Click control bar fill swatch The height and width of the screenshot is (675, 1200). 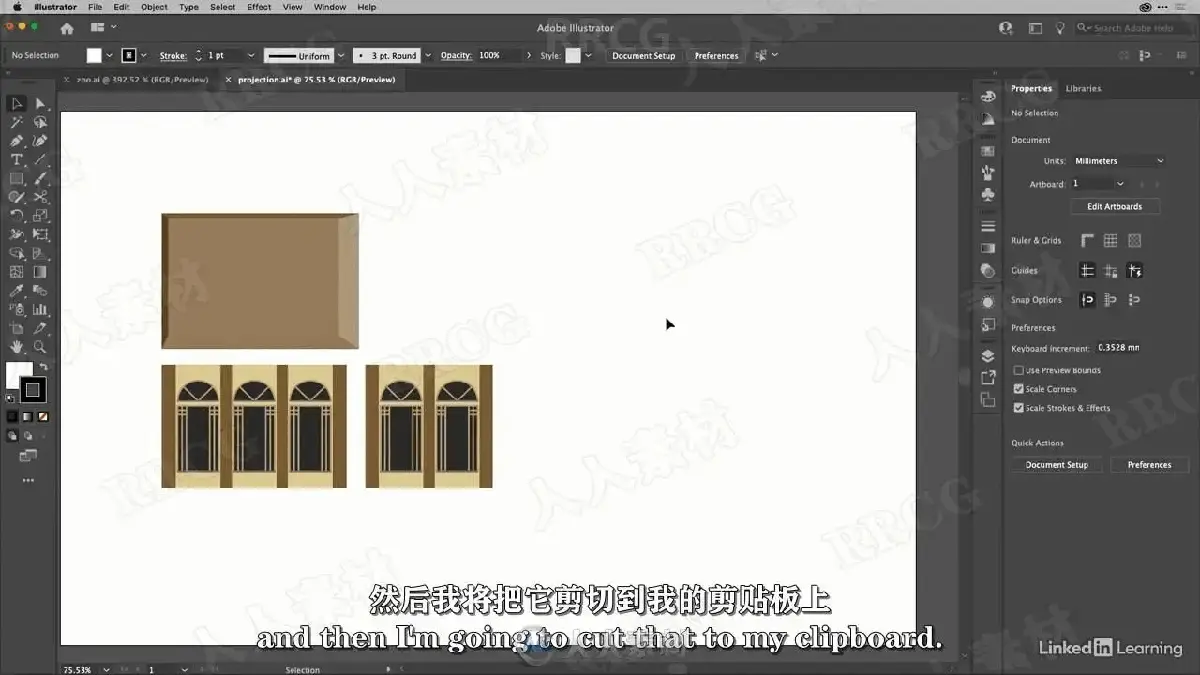(94, 56)
